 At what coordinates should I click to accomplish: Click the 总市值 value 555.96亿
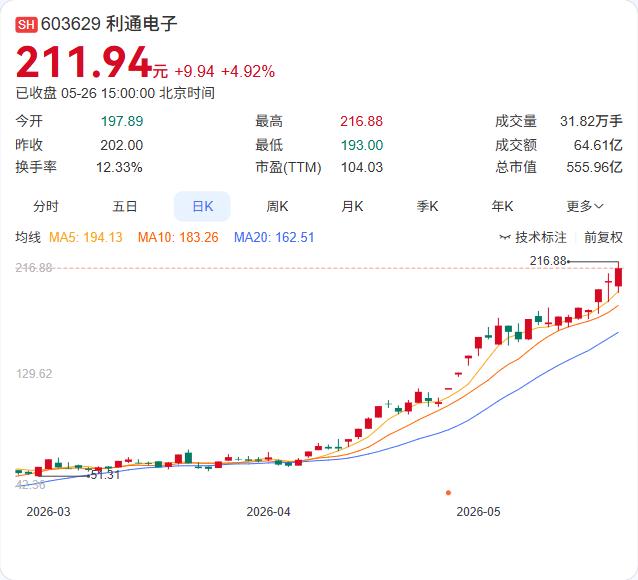594,167
